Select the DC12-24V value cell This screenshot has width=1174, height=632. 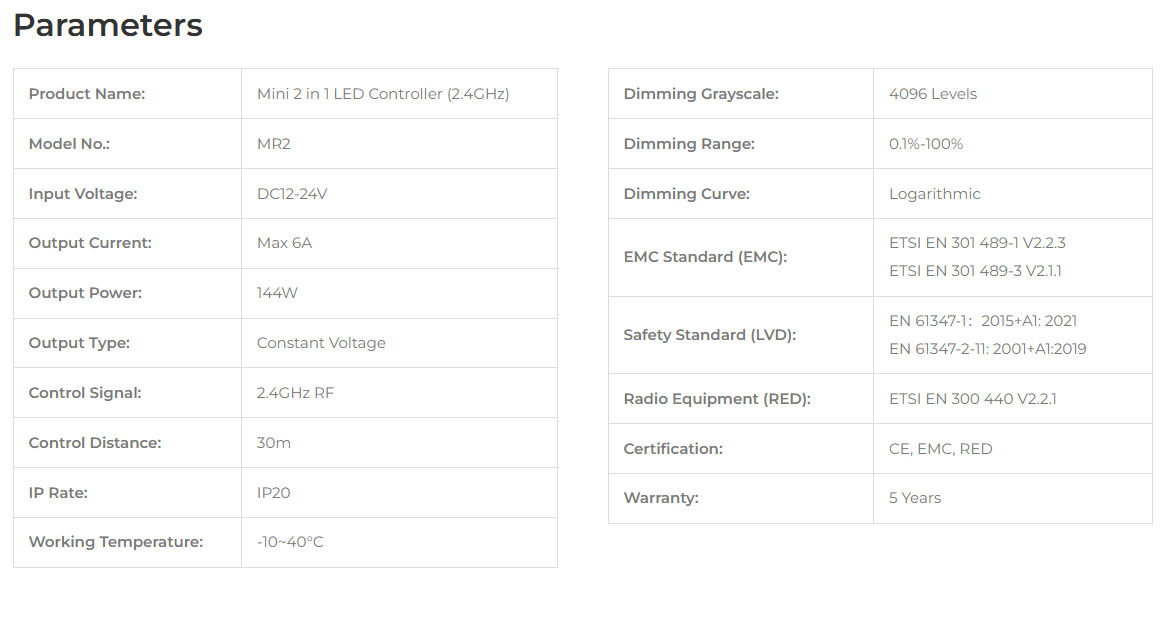point(399,194)
